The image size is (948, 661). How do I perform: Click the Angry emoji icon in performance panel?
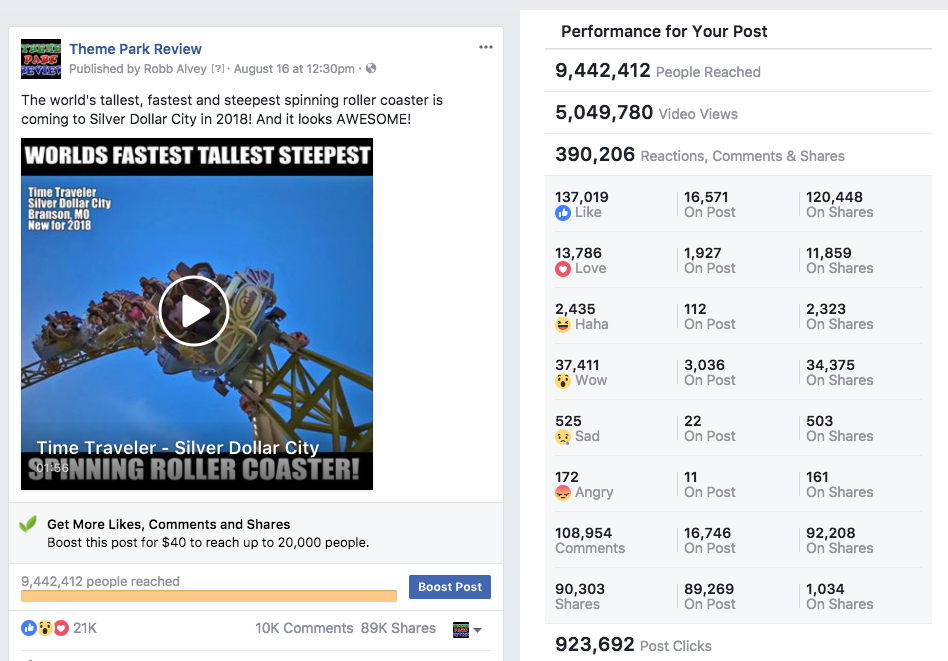[563, 493]
